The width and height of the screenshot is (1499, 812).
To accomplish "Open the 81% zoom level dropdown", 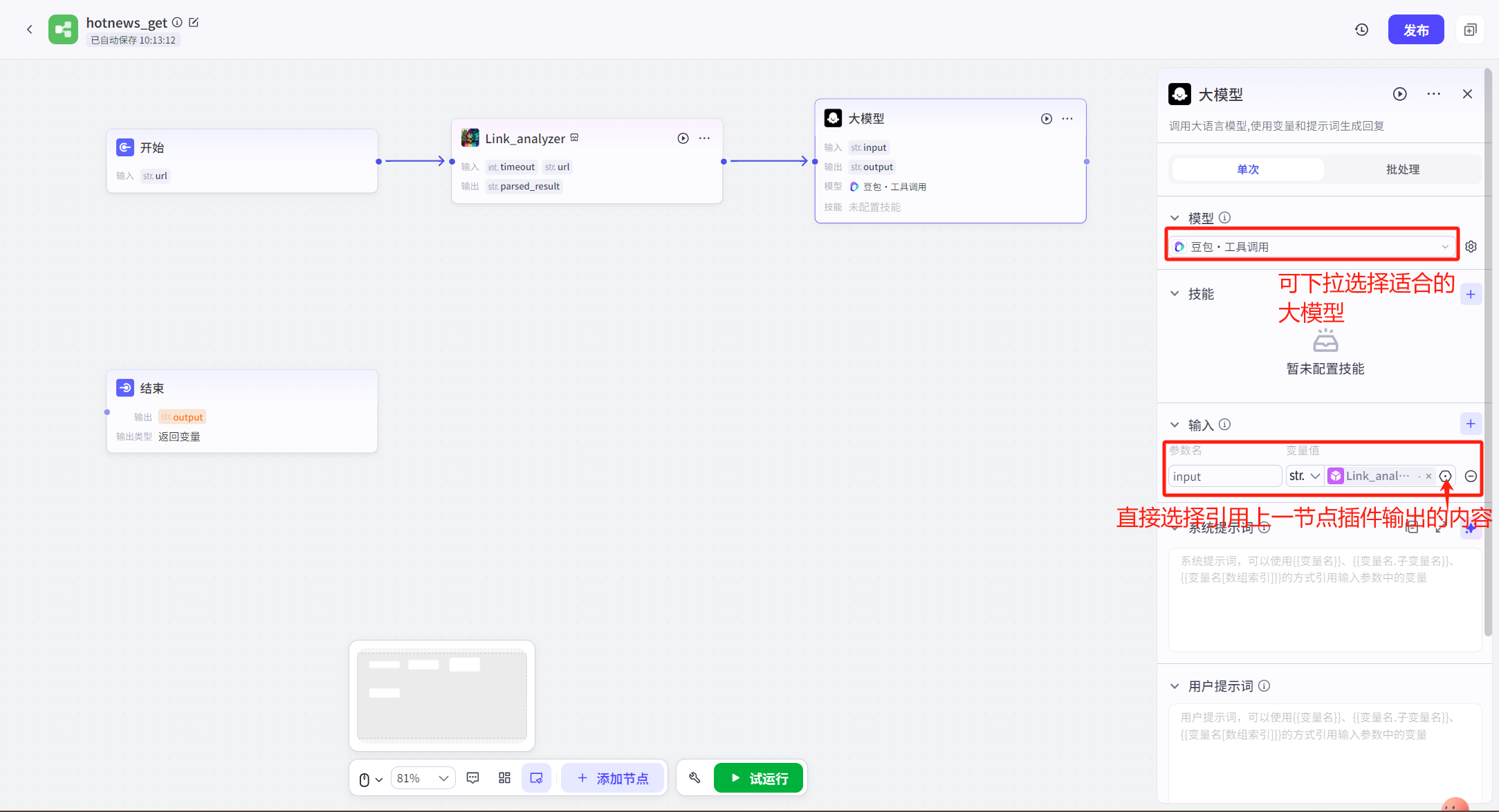I will 423,778.
